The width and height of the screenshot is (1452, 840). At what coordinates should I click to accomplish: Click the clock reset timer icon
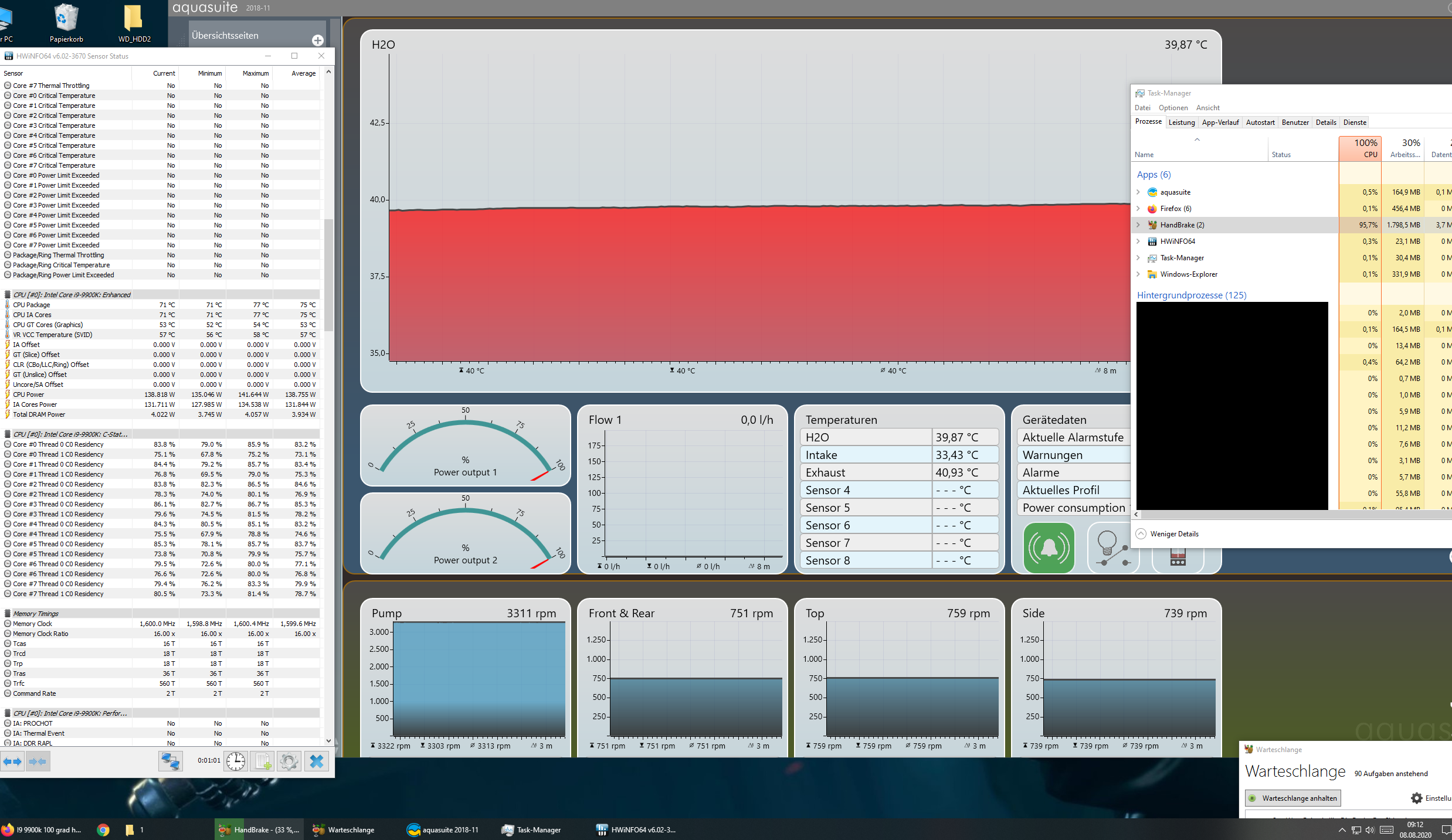(x=236, y=761)
